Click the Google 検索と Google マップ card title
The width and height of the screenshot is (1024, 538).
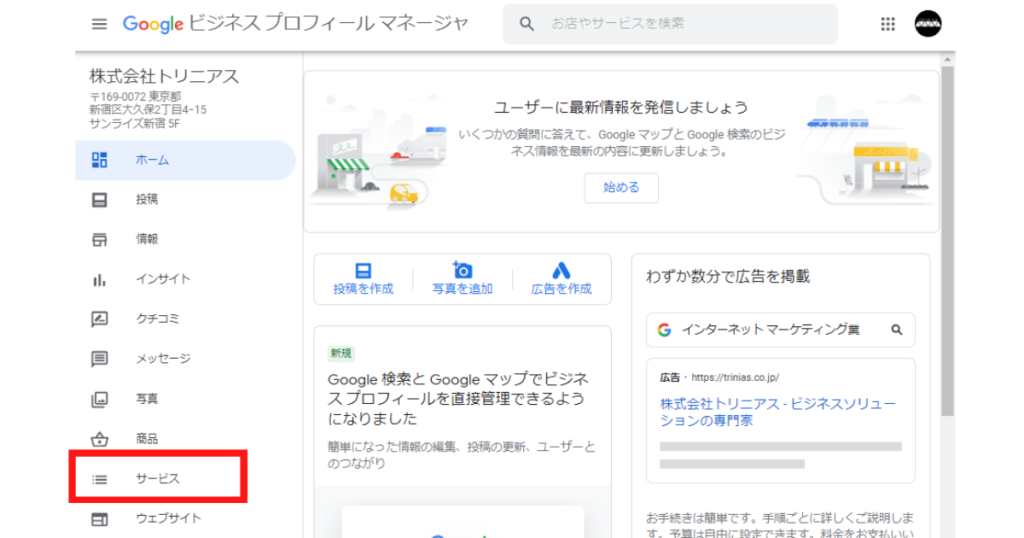[x=458, y=398]
